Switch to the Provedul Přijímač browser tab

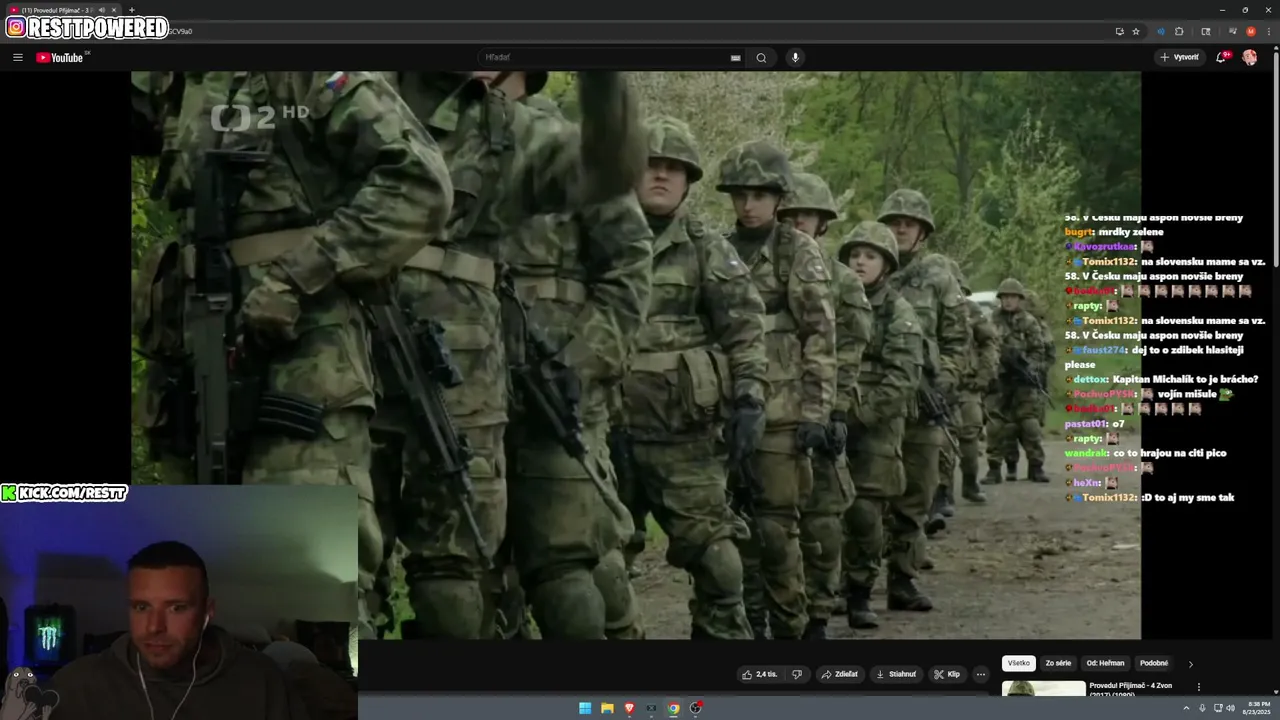(62, 10)
